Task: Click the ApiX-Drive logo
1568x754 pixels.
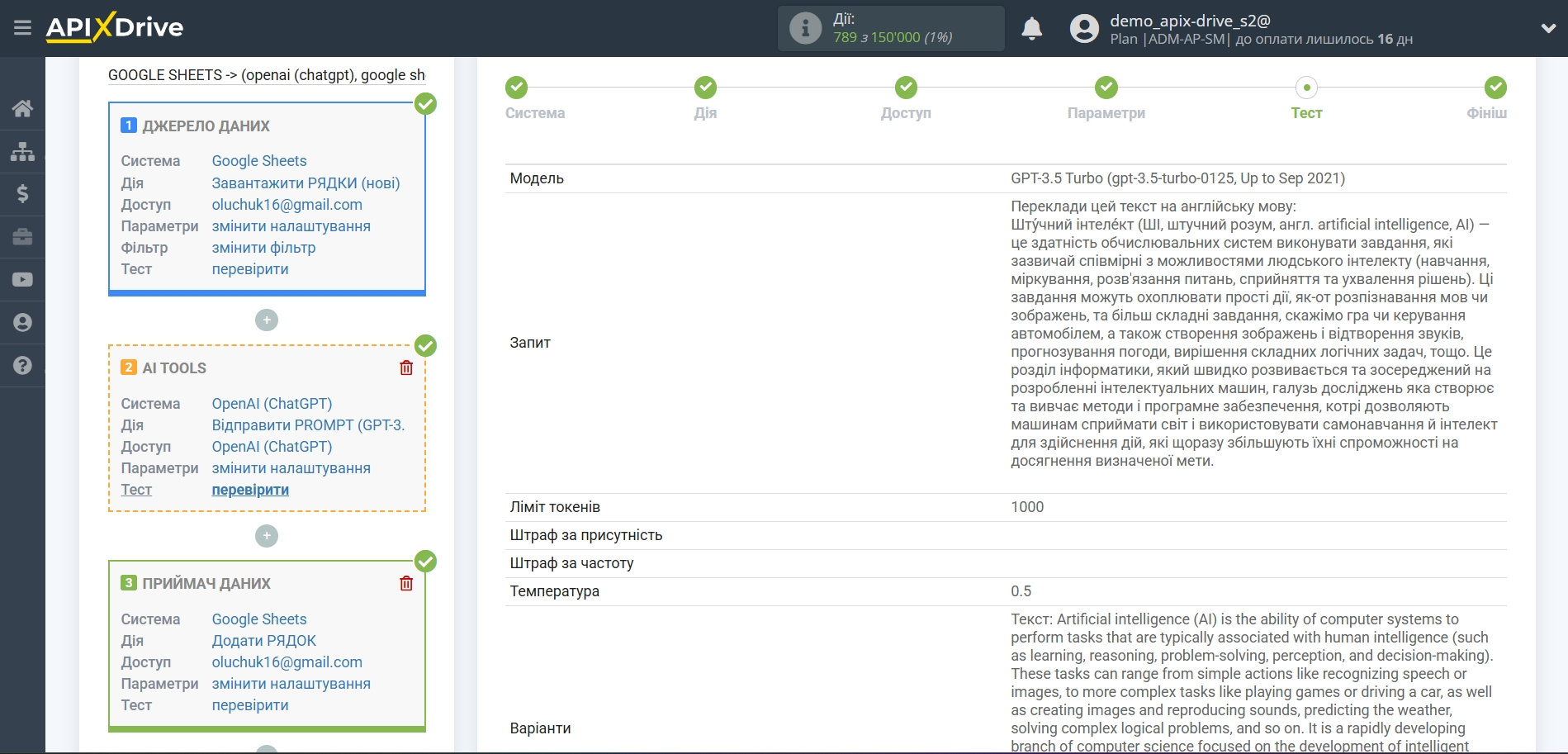Action: [115, 27]
